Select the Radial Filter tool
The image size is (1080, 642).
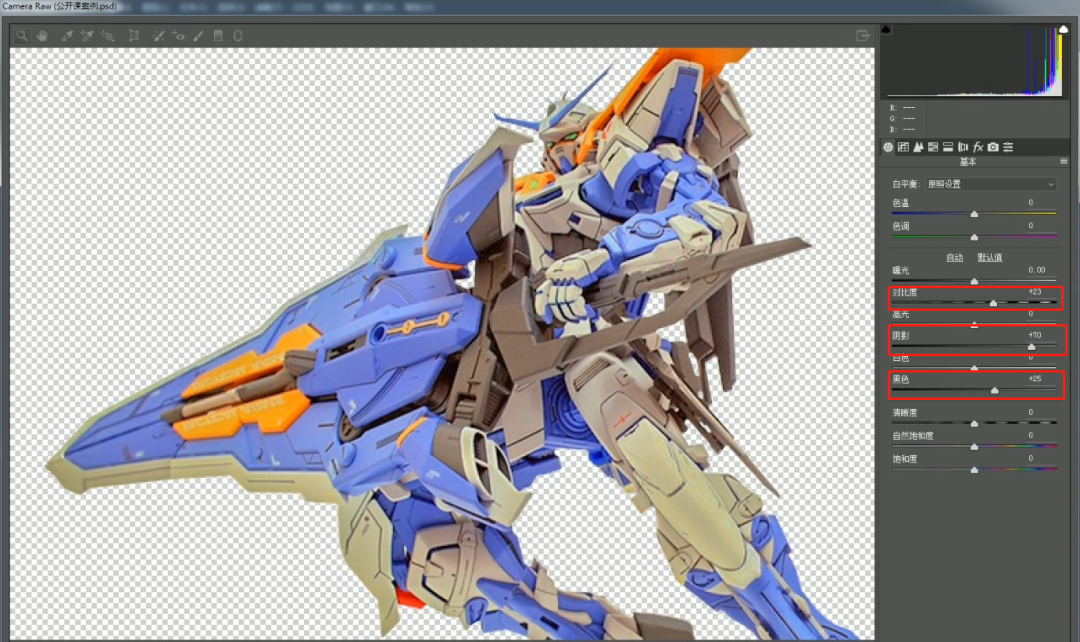point(238,36)
